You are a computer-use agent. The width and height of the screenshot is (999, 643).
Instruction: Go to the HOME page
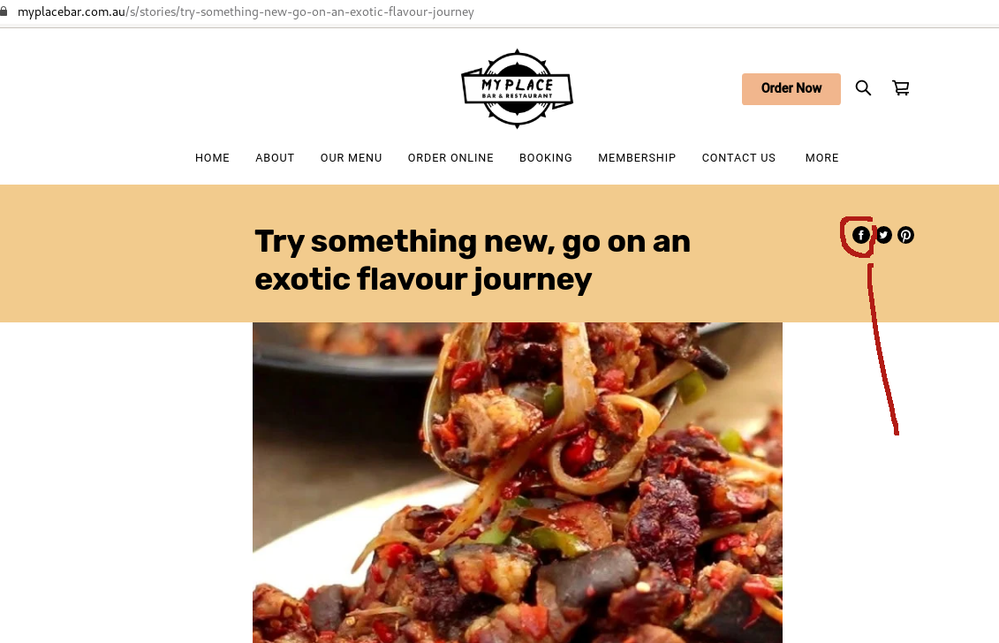(x=212, y=157)
